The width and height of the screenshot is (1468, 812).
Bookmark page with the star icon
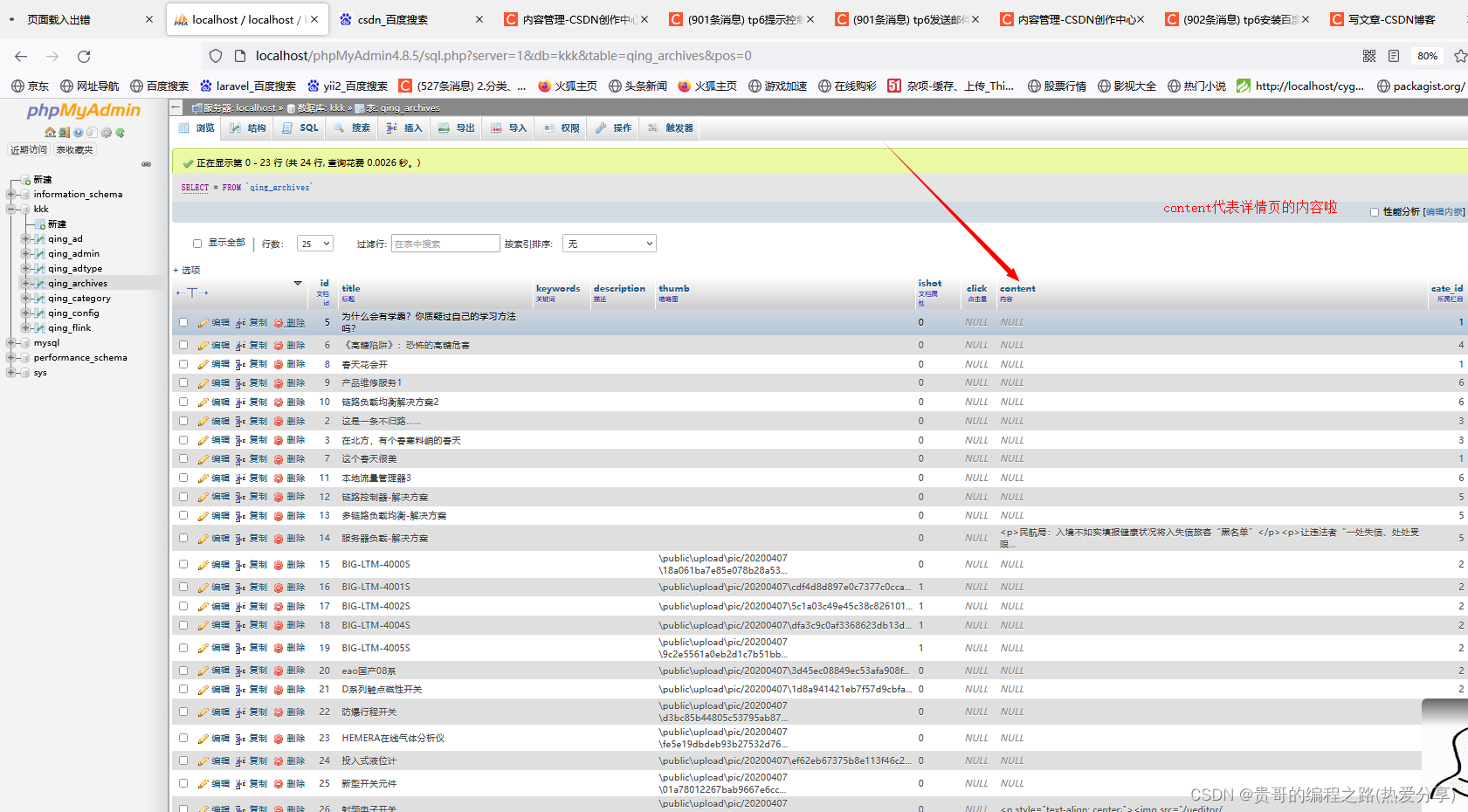[1459, 56]
